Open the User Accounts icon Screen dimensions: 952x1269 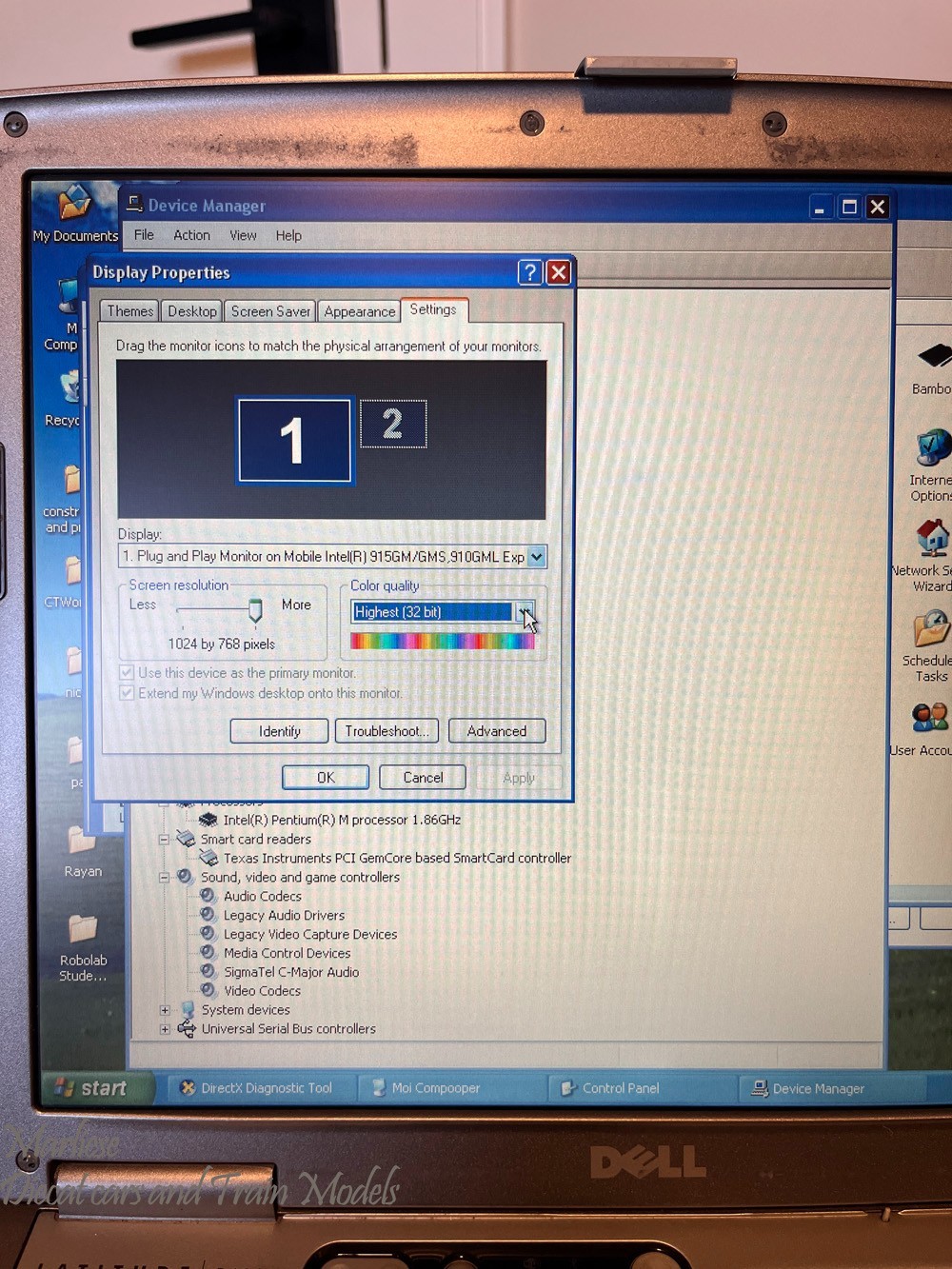click(930, 718)
